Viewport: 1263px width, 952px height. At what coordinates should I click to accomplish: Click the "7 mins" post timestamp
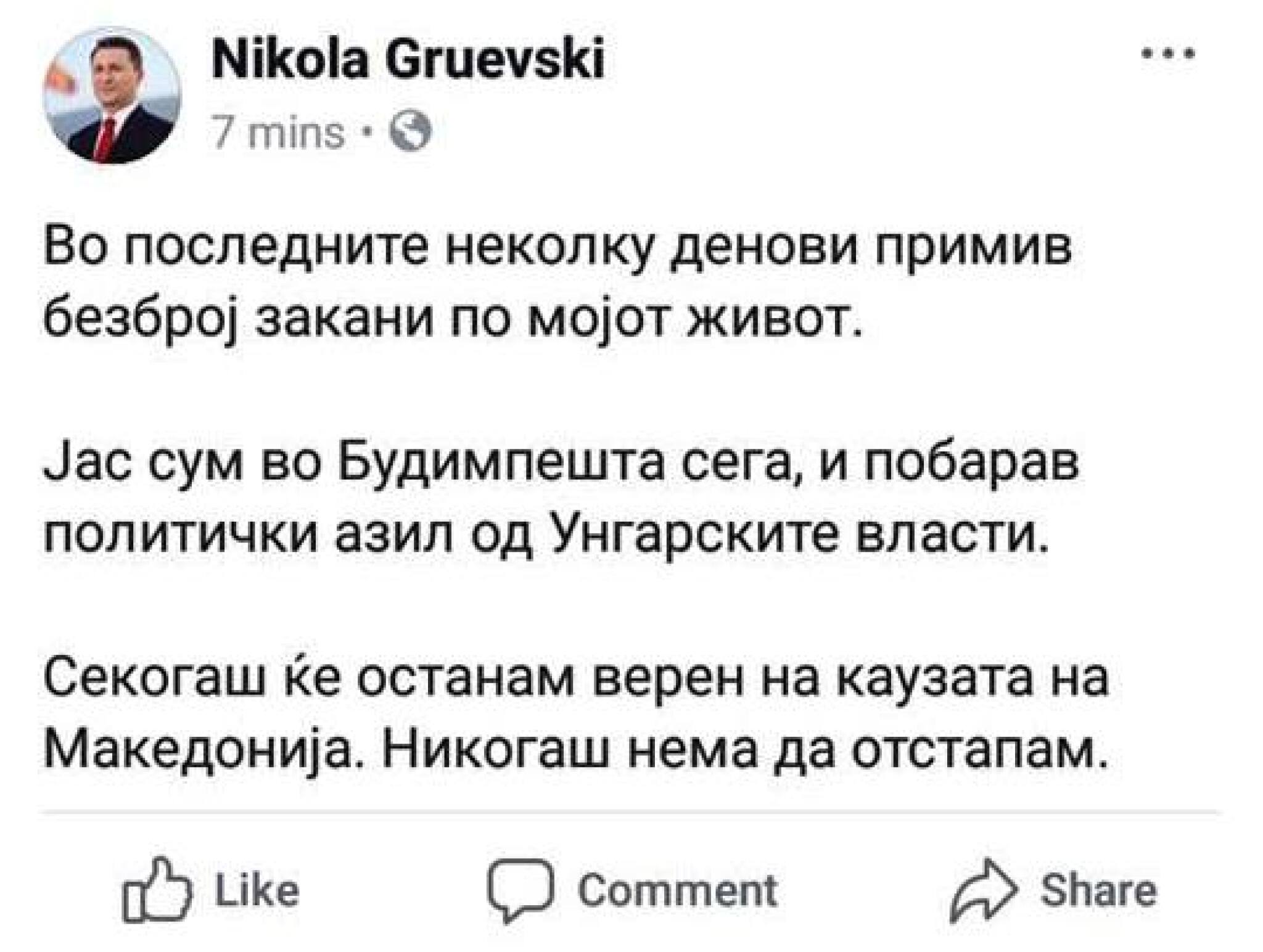click(x=278, y=132)
